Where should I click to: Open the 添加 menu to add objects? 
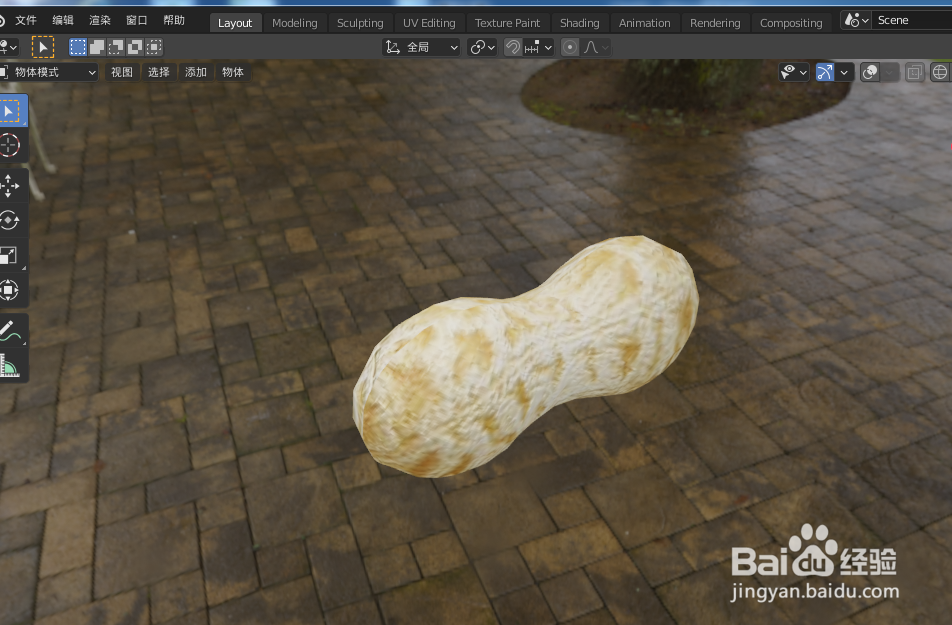[x=195, y=71]
